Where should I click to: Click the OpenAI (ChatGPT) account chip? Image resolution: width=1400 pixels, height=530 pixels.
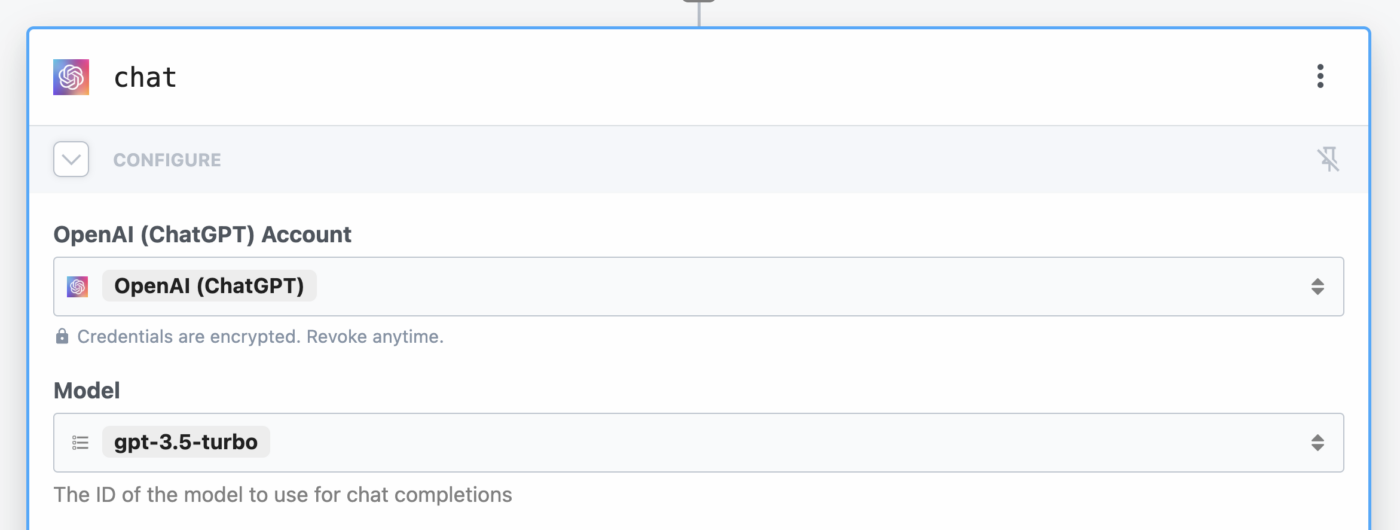(x=209, y=286)
